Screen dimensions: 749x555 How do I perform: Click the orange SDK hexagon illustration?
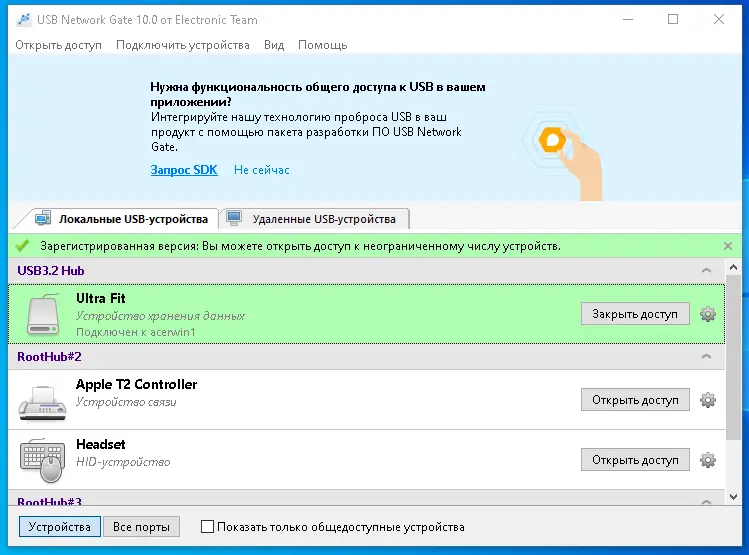tap(552, 140)
